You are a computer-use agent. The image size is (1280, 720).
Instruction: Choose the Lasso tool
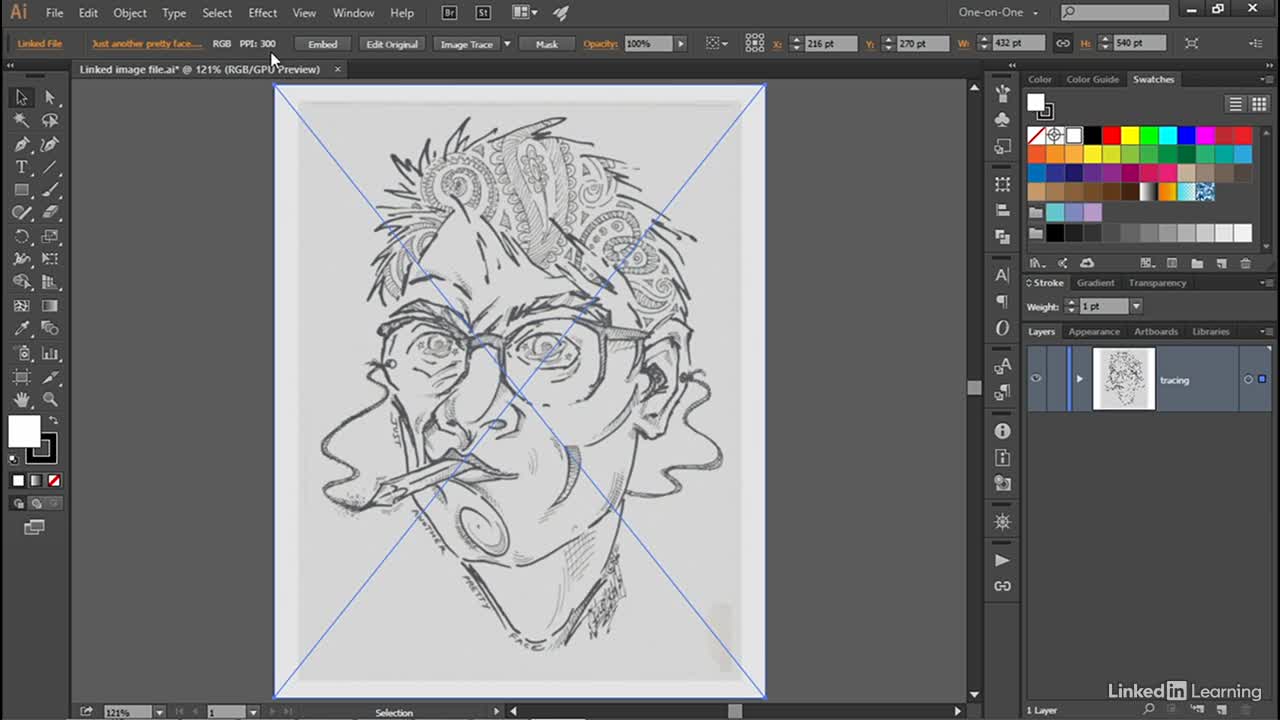(x=50, y=120)
